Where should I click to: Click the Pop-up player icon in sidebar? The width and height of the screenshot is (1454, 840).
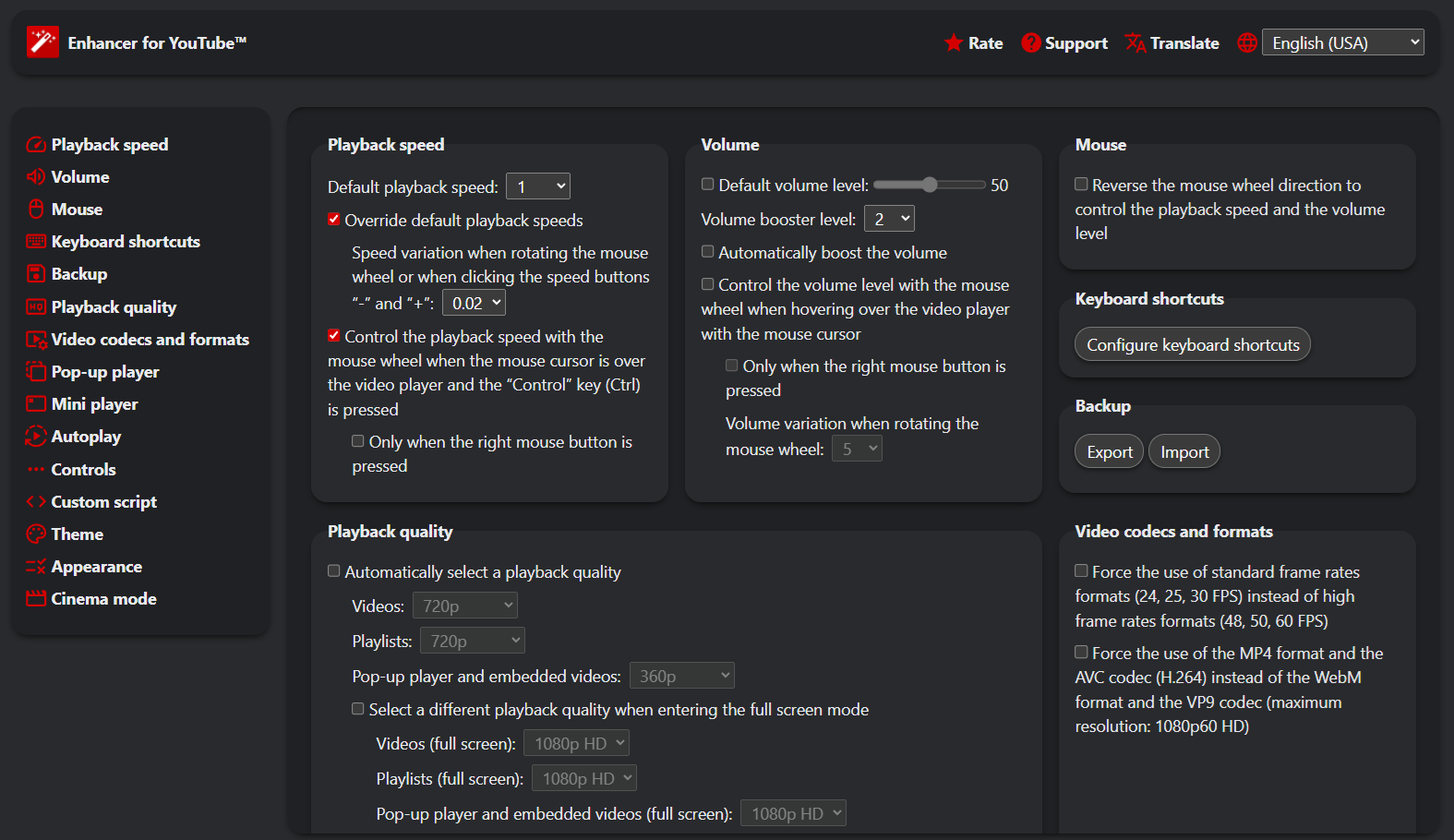tap(36, 372)
